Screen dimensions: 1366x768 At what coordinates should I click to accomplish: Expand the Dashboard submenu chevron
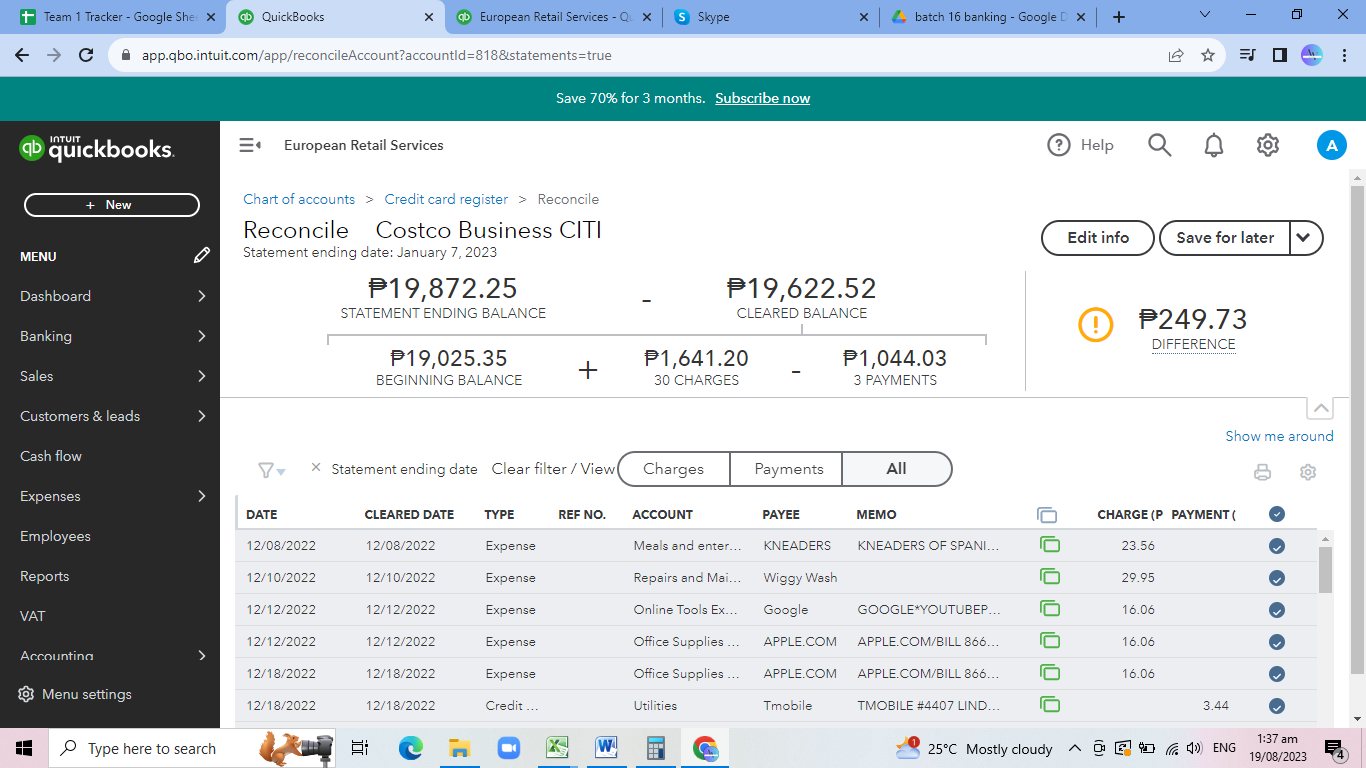202,296
